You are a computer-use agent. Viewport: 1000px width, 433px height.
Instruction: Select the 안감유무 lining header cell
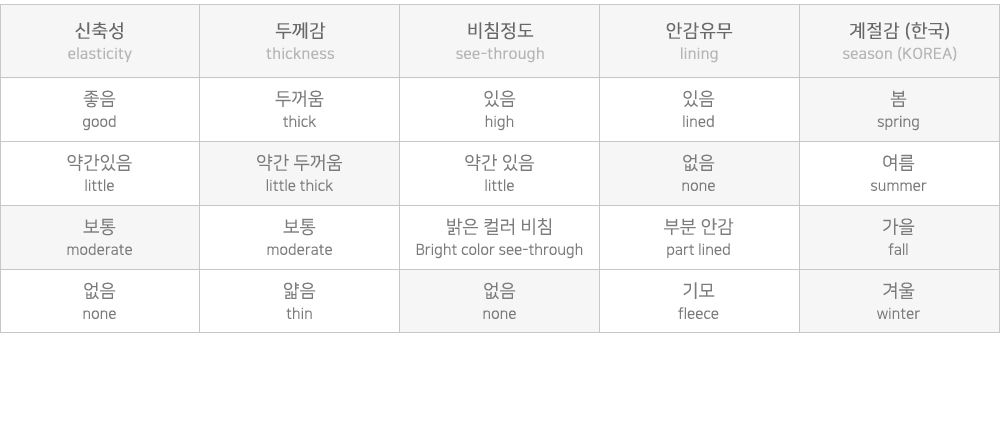699,41
